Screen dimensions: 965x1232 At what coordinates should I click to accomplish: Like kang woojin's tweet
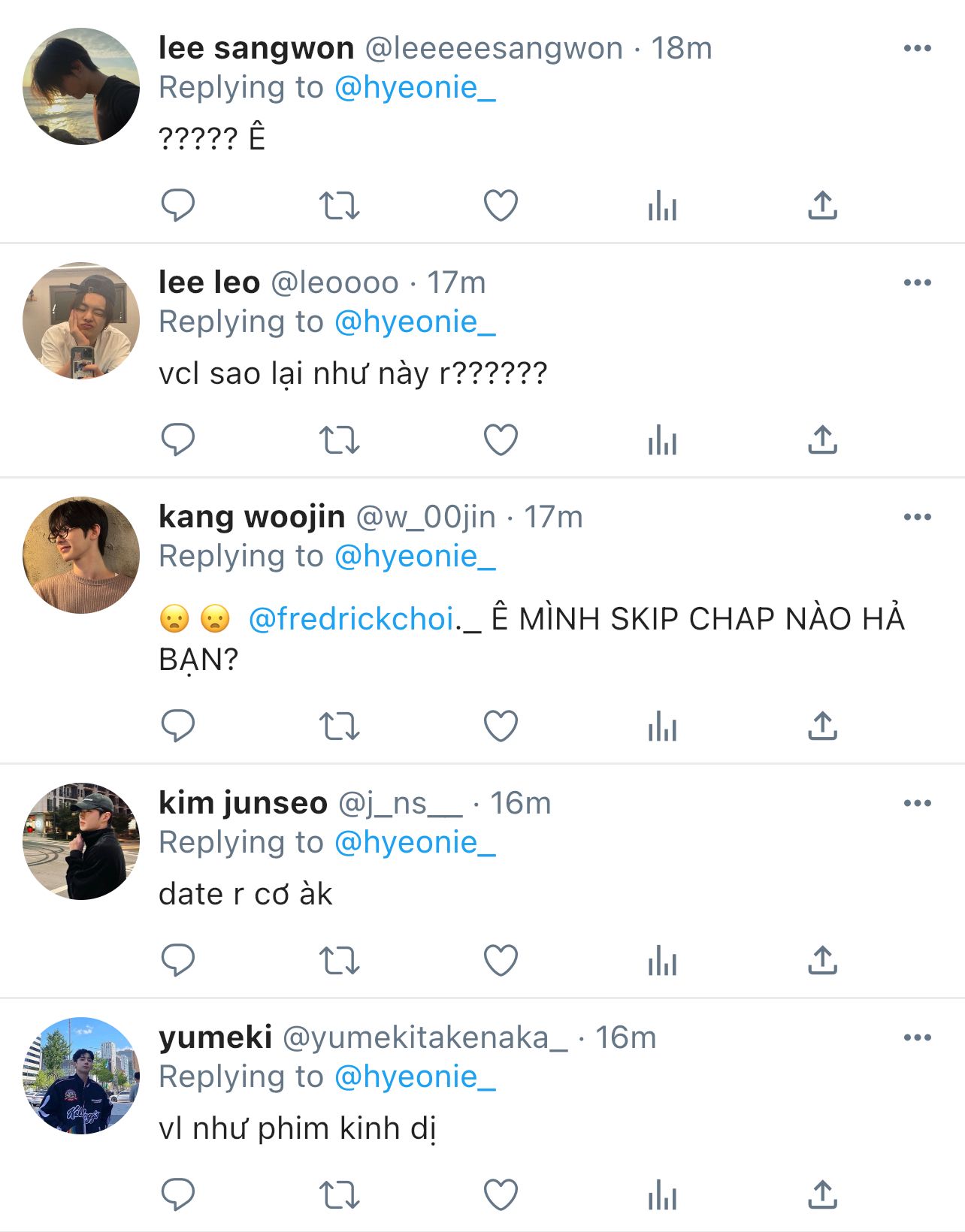(501, 726)
